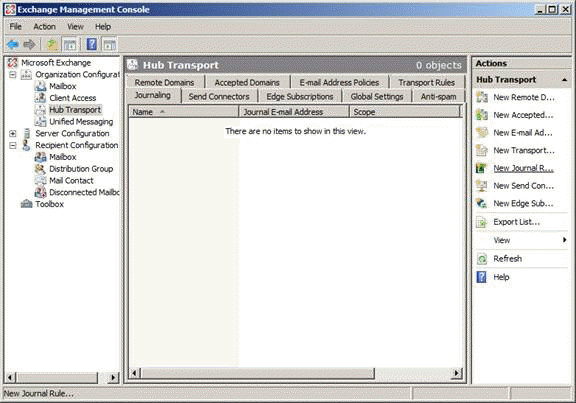Open the File menu
Screen dimensions: 576x403
(x=15, y=26)
